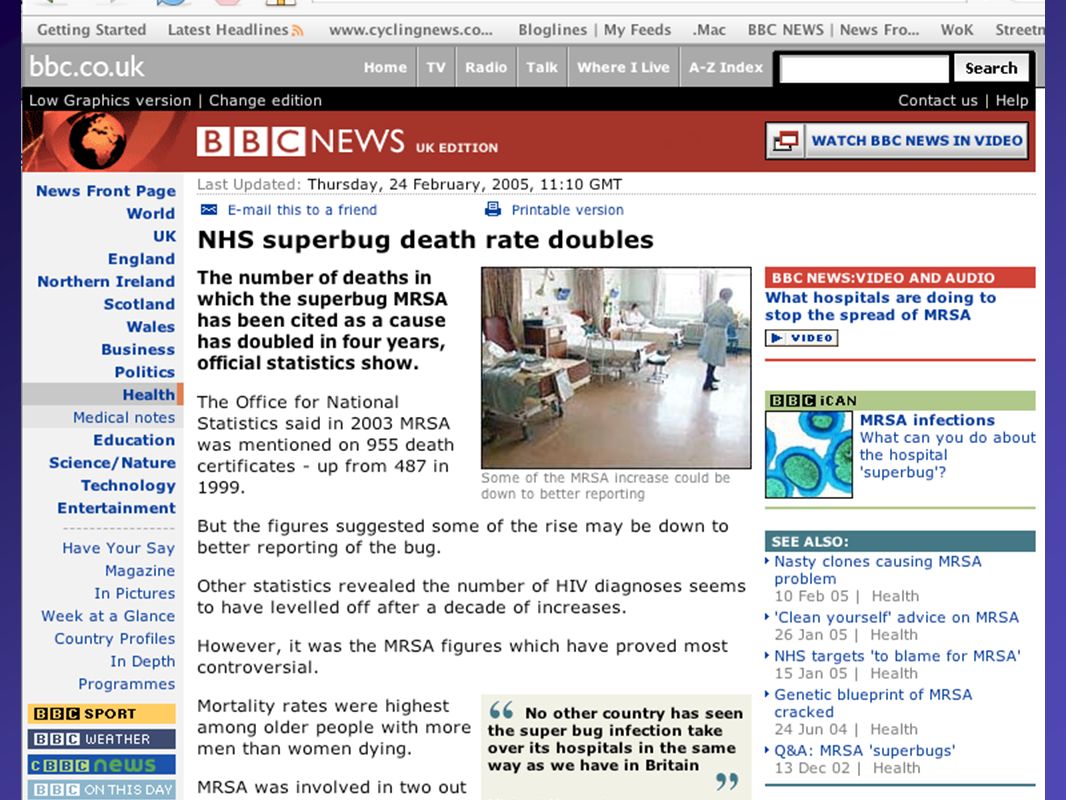The image size is (1066, 800).
Task: Select Northern Ireland in the sidebar
Action: pos(106,281)
